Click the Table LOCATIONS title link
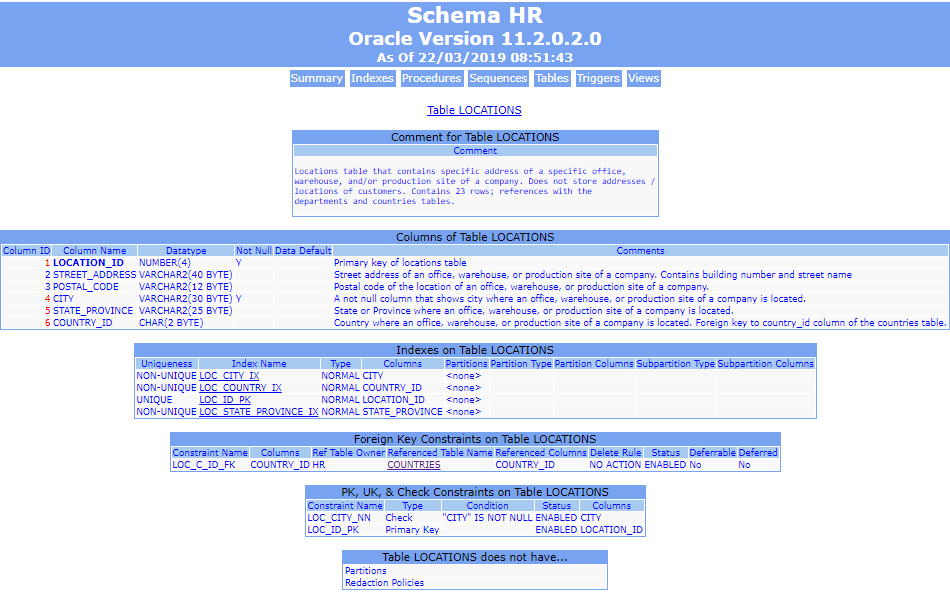 pos(474,110)
